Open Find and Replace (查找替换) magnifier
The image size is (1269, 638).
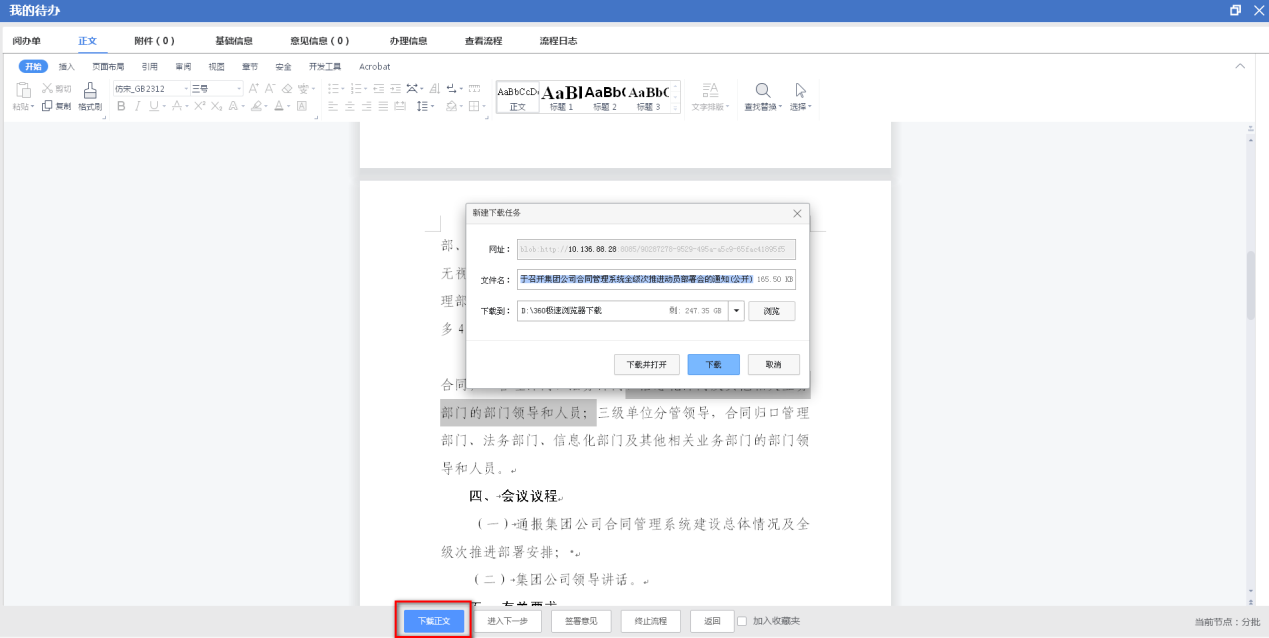click(x=763, y=91)
